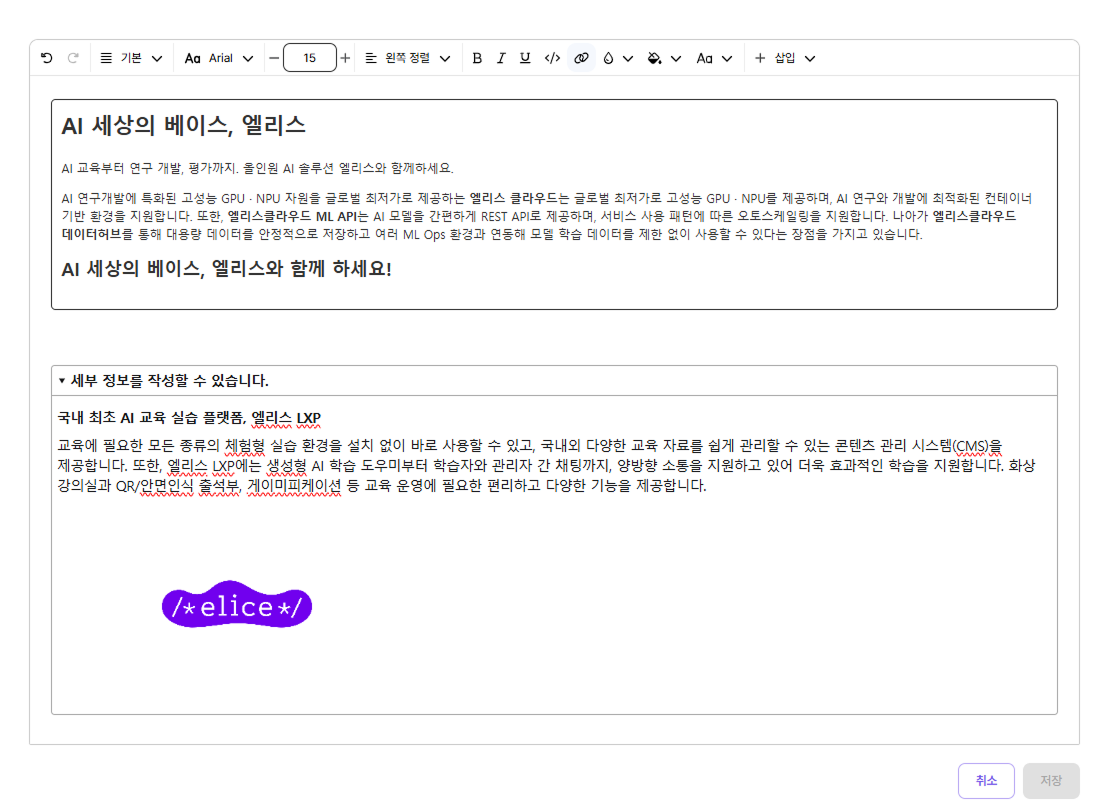Click line 'AI 세상의 베이스, 엘리스와 함께 하세요!'
This screenshot has width=1108, height=811.
coord(226,269)
